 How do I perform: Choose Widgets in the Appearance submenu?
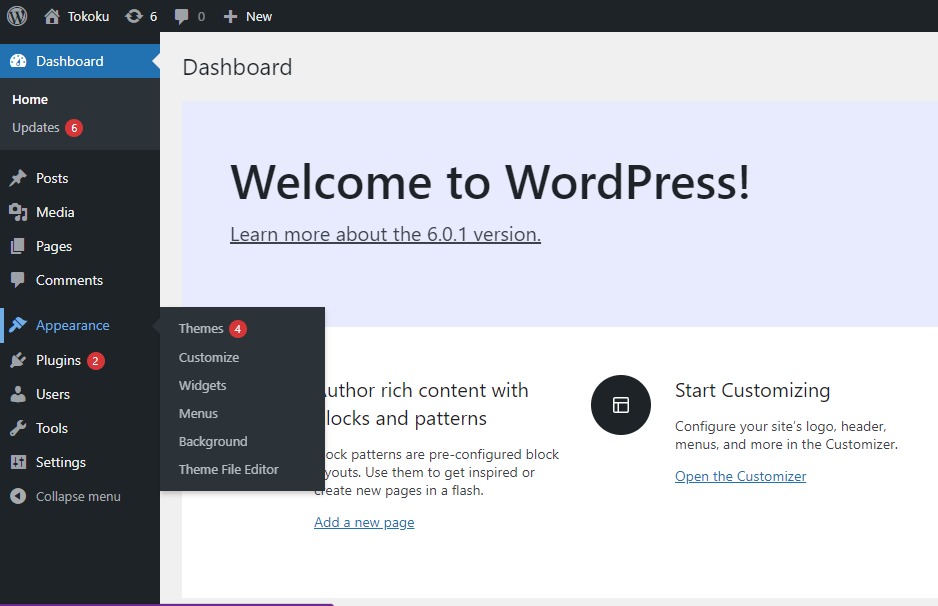pos(202,385)
